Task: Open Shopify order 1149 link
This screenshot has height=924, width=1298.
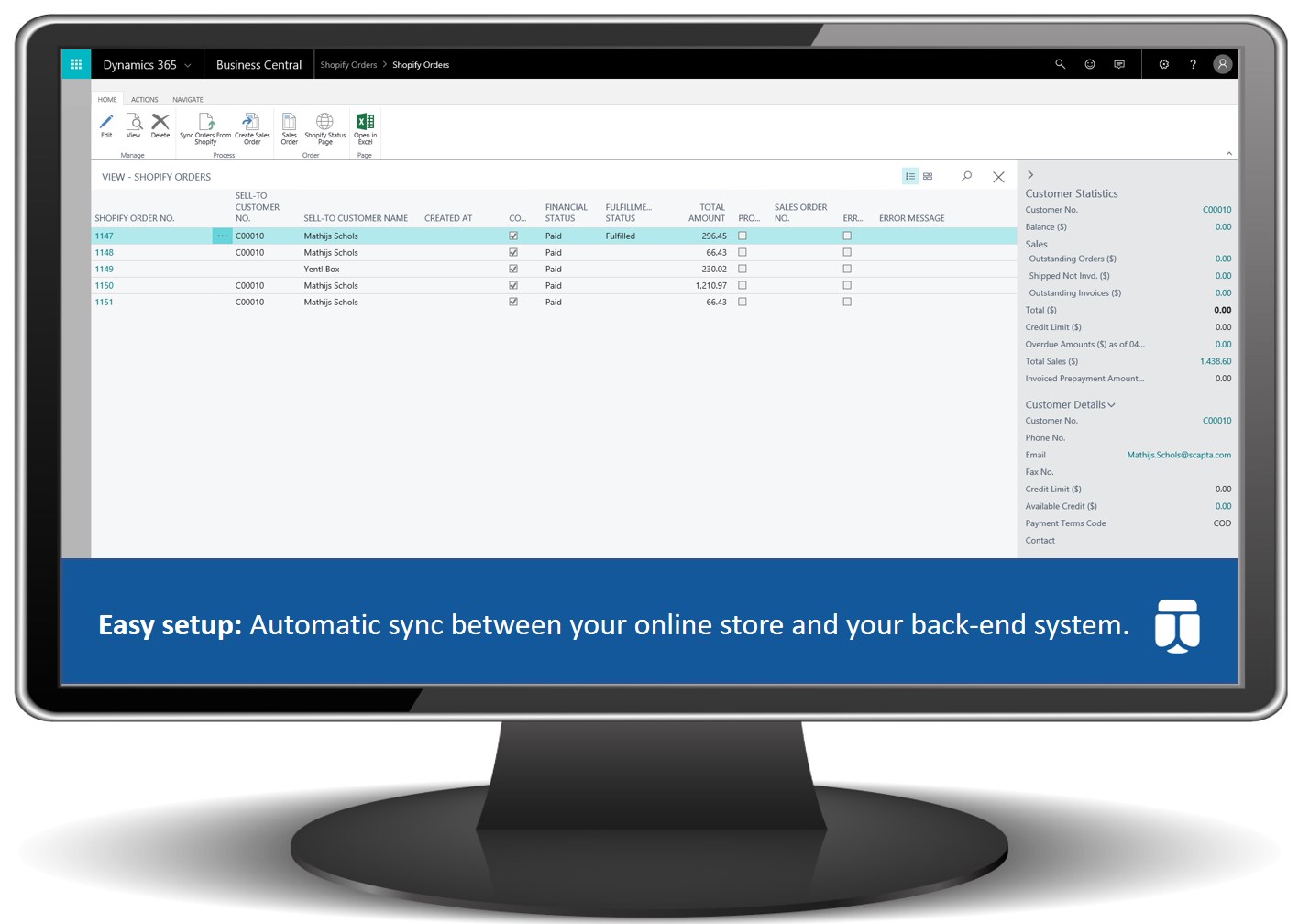Action: [x=104, y=269]
